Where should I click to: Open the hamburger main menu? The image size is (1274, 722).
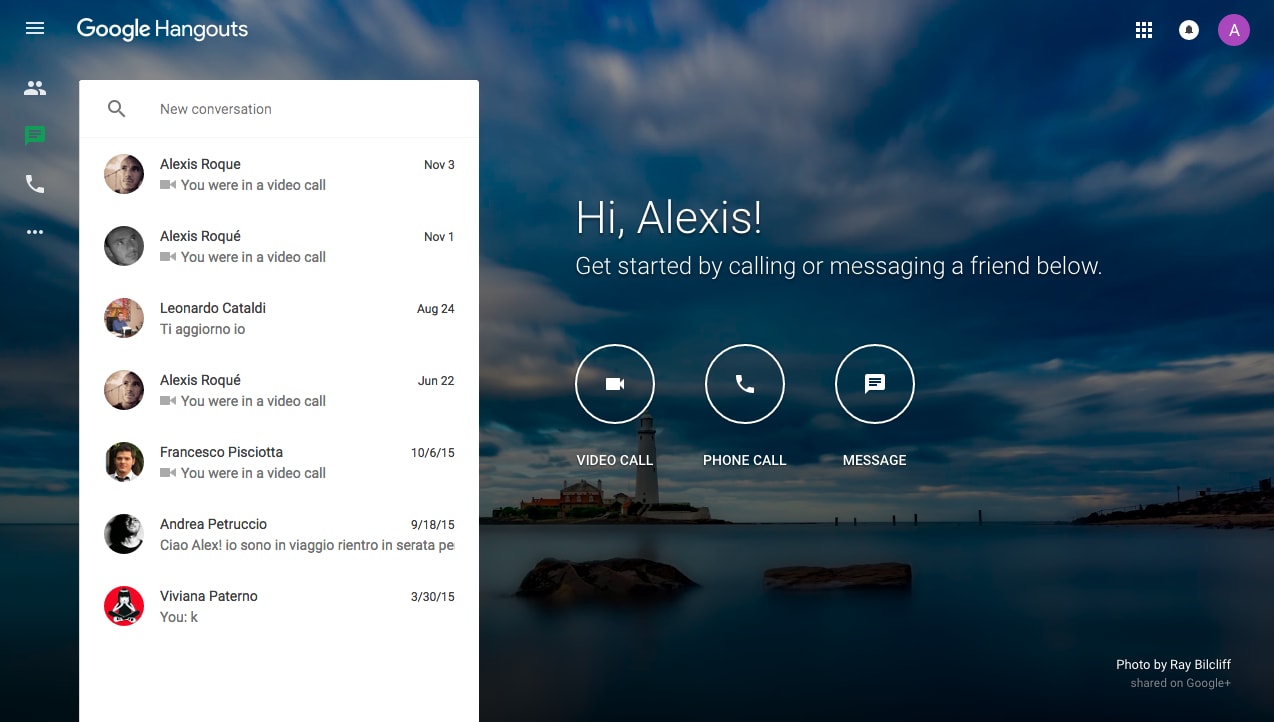pos(35,29)
